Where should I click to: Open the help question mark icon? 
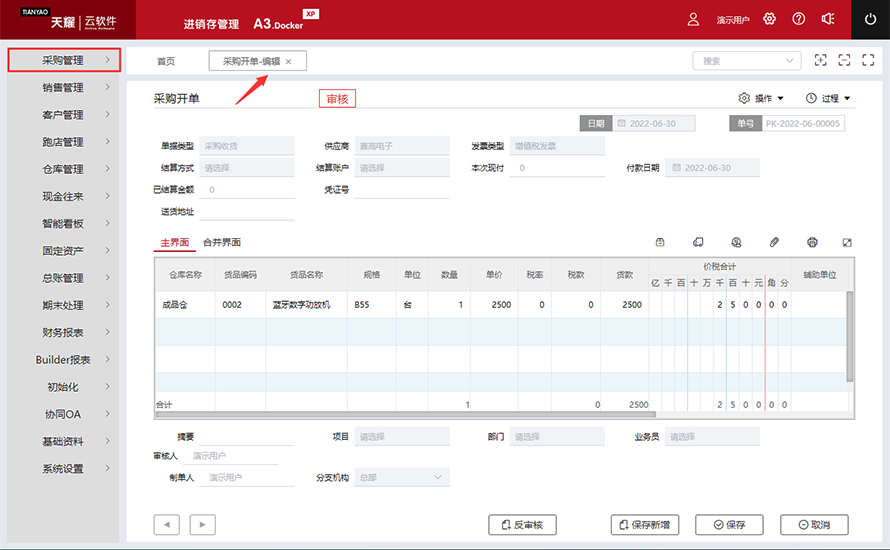coord(799,19)
